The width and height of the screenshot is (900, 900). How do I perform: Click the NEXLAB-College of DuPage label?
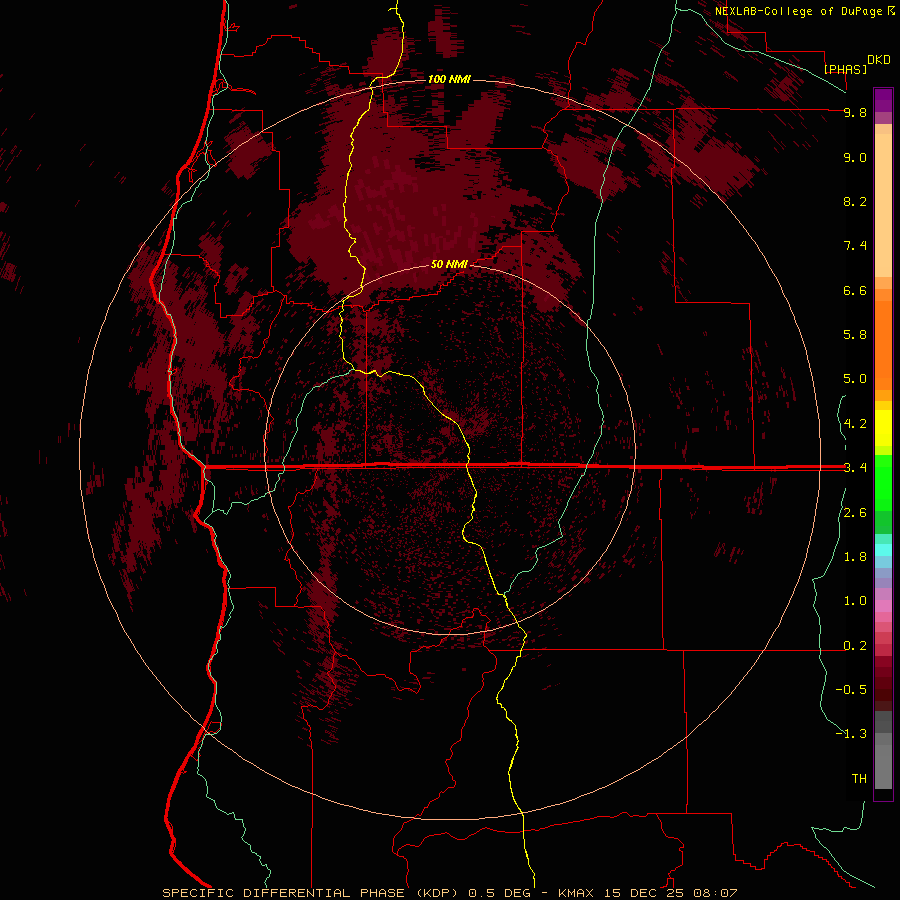[798, 11]
